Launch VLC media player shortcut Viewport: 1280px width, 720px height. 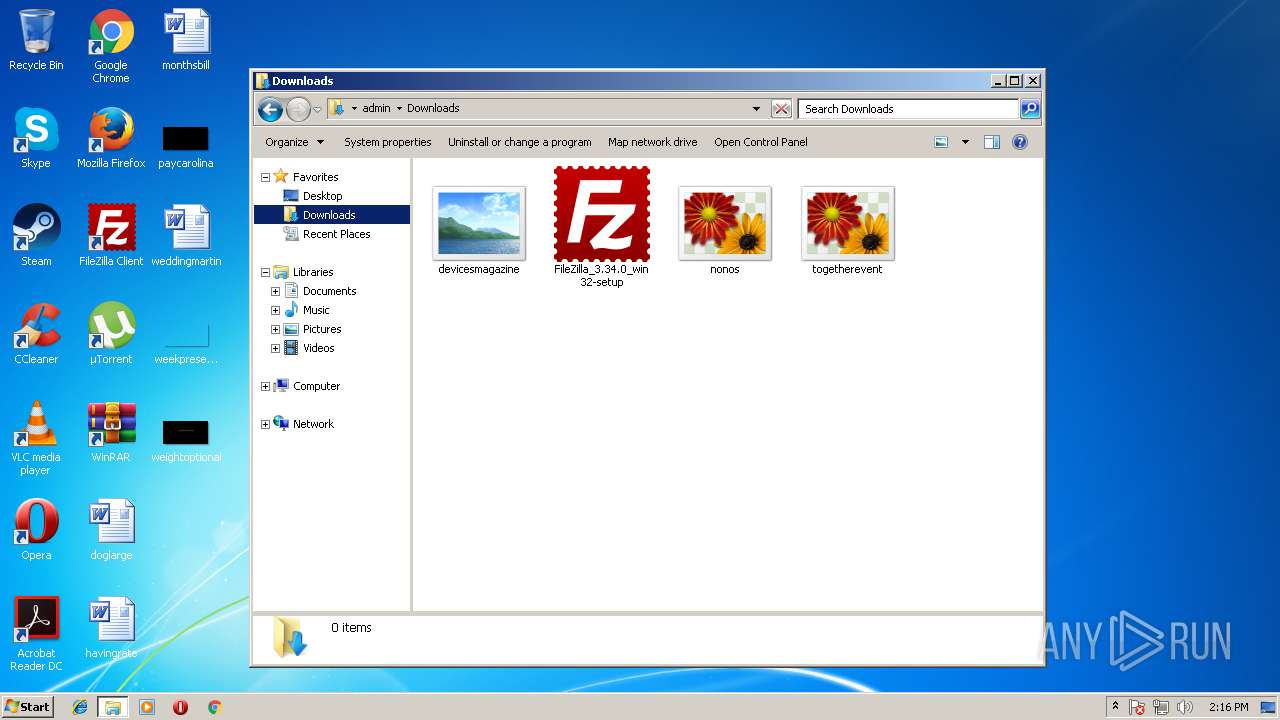tap(36, 438)
